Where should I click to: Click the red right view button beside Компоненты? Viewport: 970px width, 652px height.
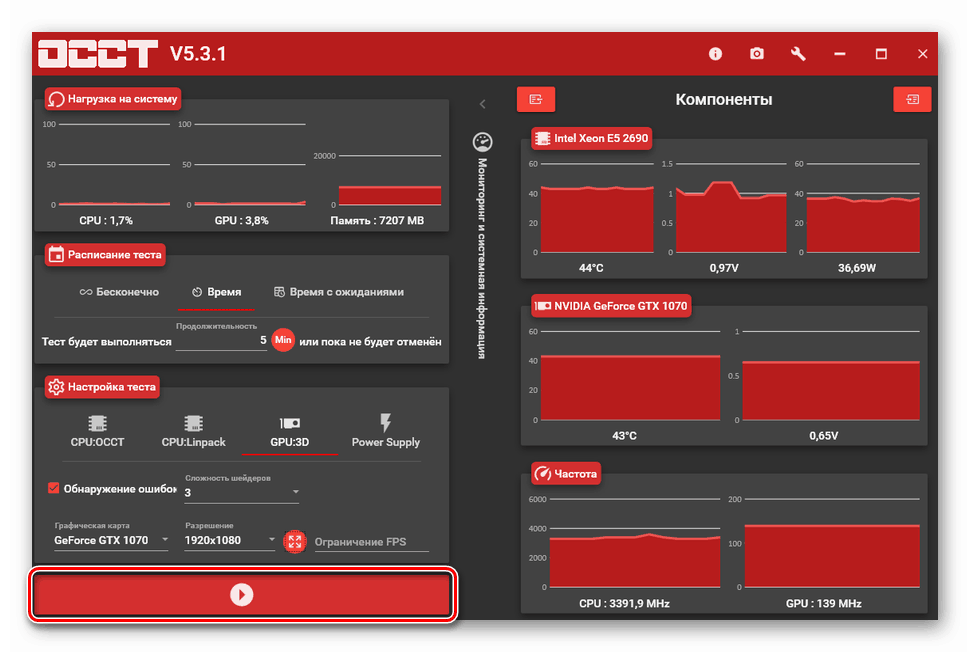[x=912, y=100]
